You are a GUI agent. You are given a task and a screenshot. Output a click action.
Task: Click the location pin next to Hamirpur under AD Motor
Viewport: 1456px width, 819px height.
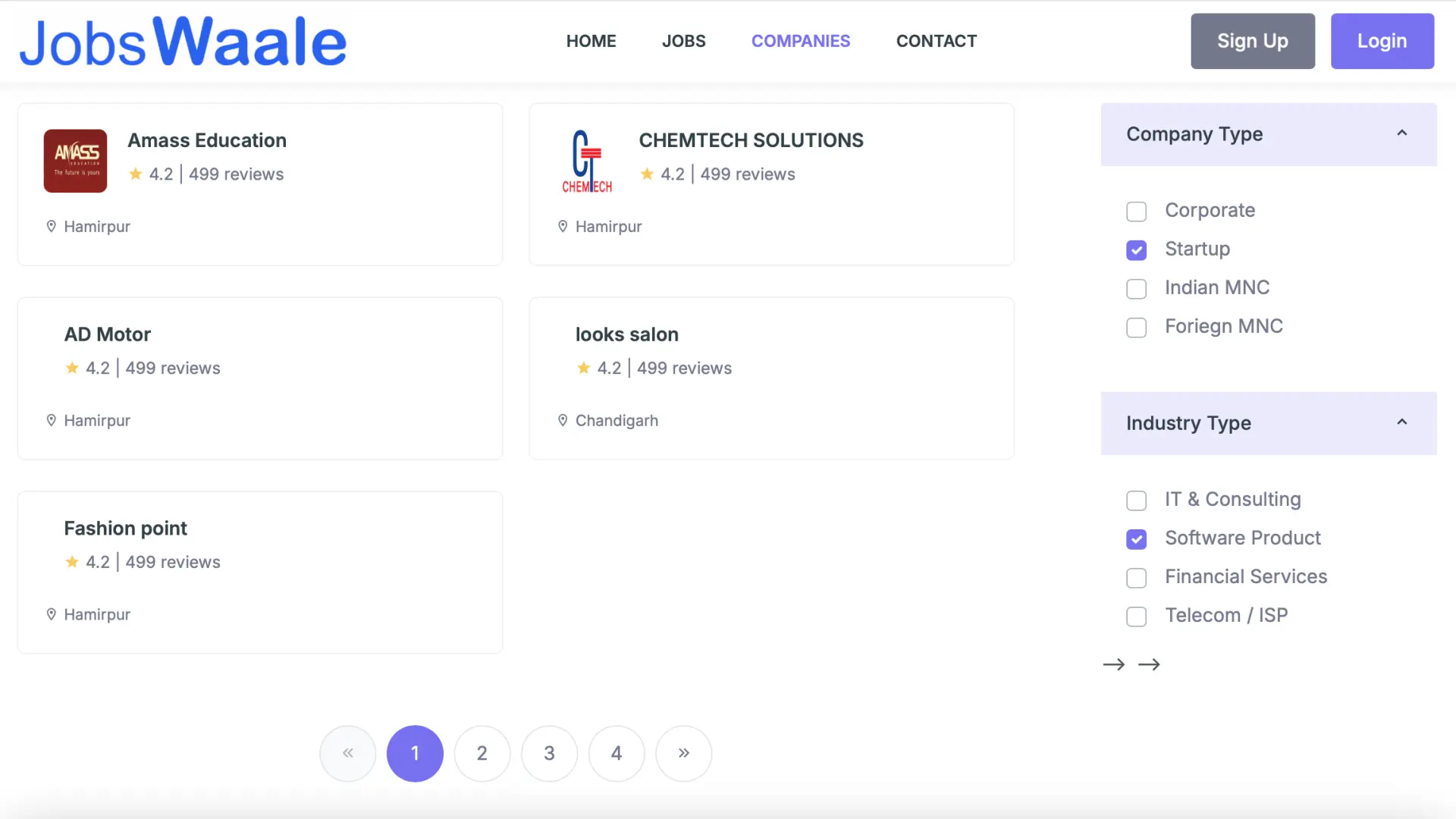[x=51, y=420]
